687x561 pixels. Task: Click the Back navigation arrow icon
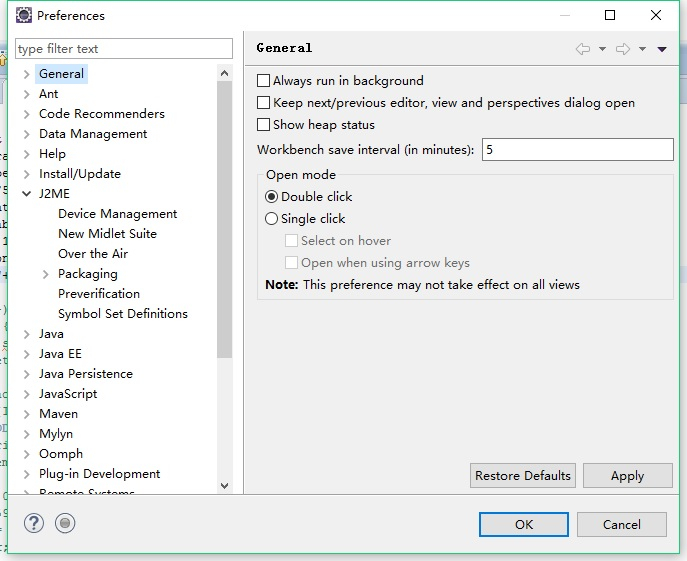(583, 49)
